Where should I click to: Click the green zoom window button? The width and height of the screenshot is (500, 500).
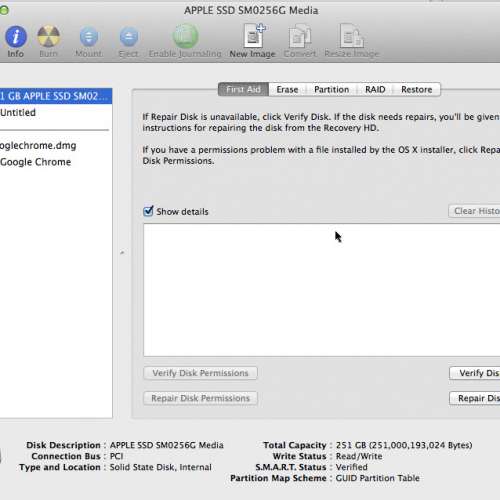(4, 10)
